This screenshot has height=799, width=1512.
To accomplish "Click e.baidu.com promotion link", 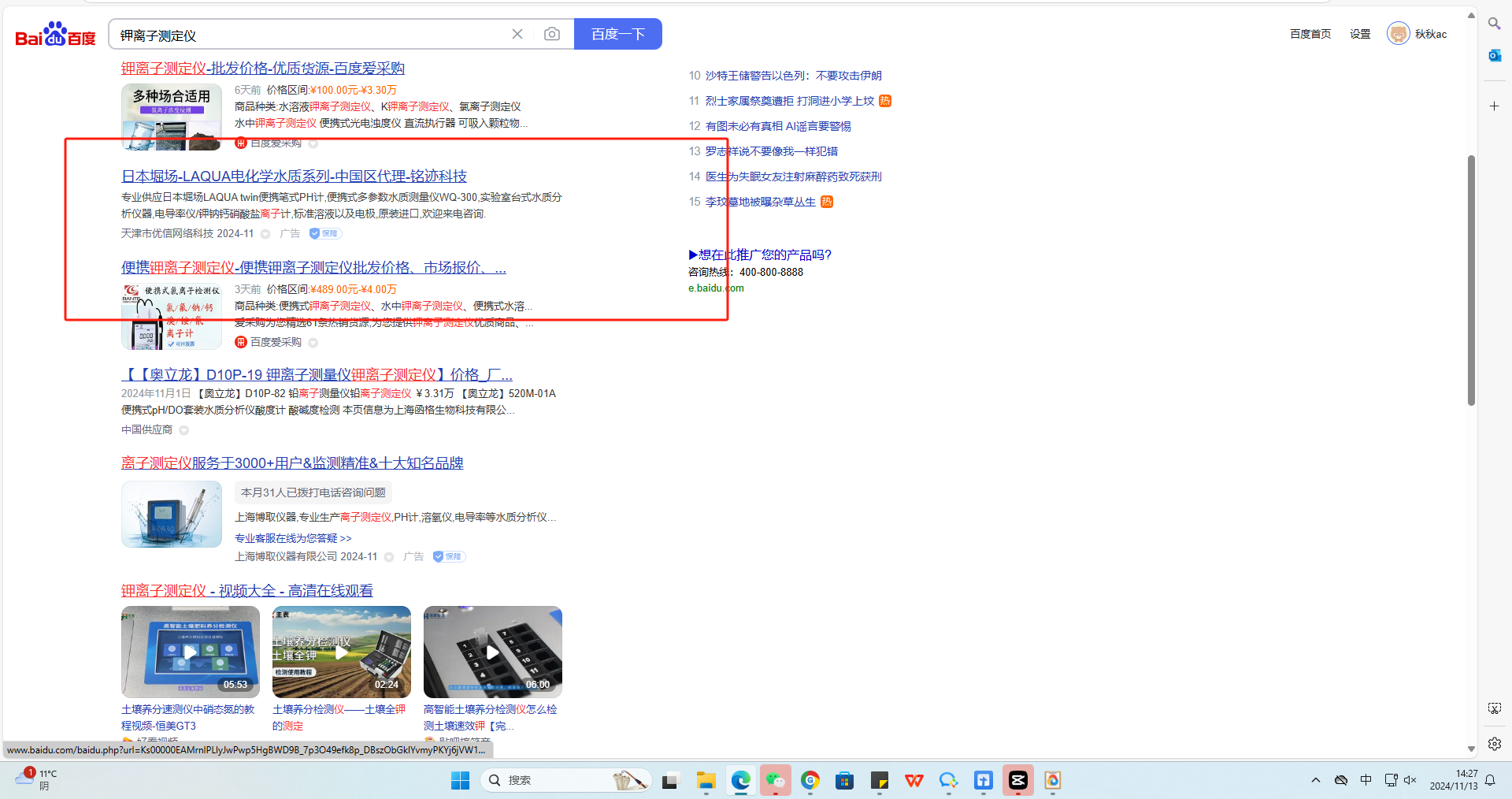I will pos(716,288).
